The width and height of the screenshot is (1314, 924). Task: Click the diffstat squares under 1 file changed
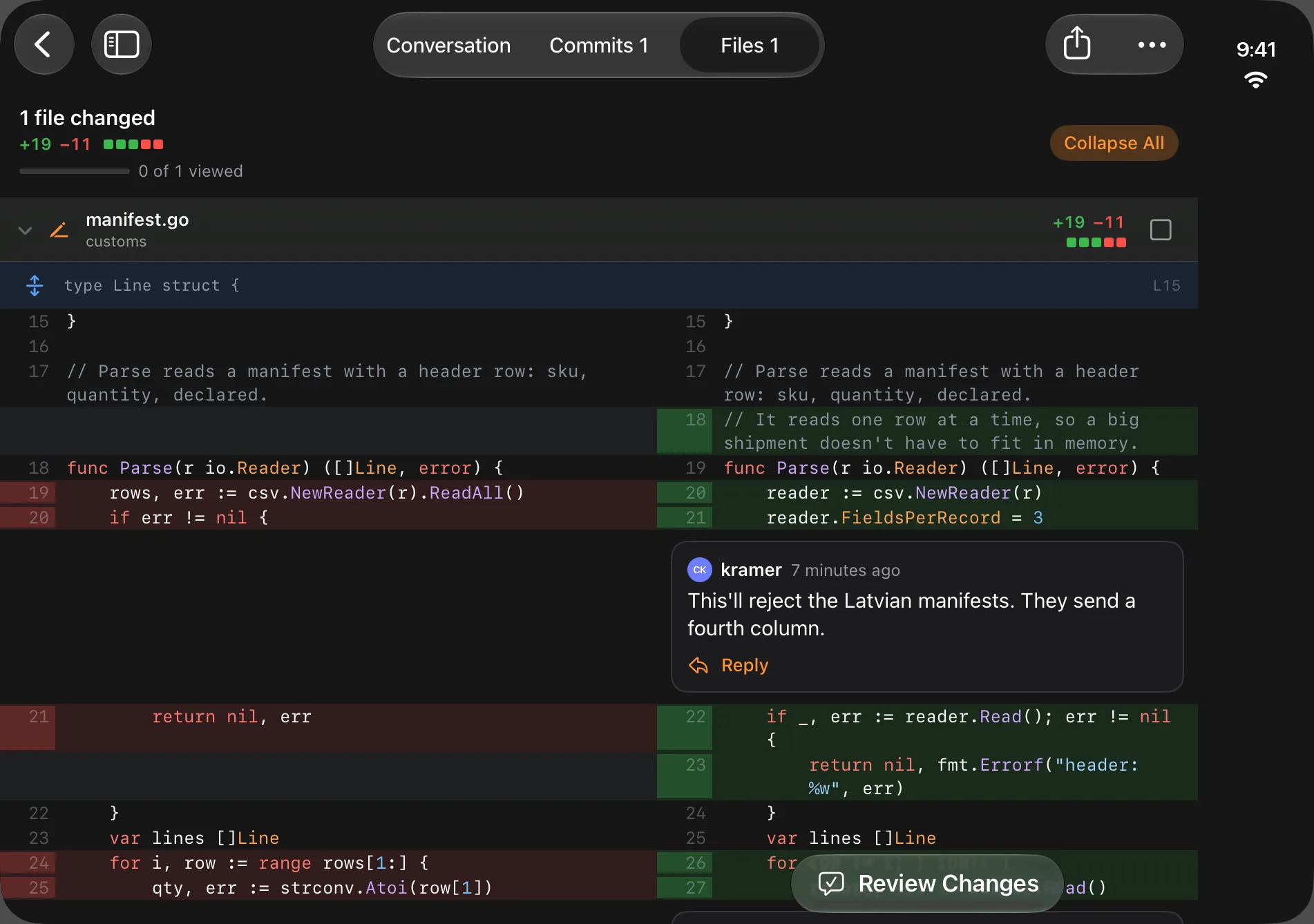click(133, 144)
